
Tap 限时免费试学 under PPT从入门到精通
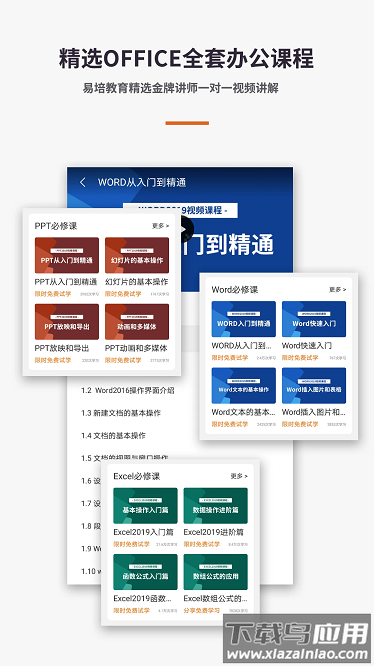point(53,294)
